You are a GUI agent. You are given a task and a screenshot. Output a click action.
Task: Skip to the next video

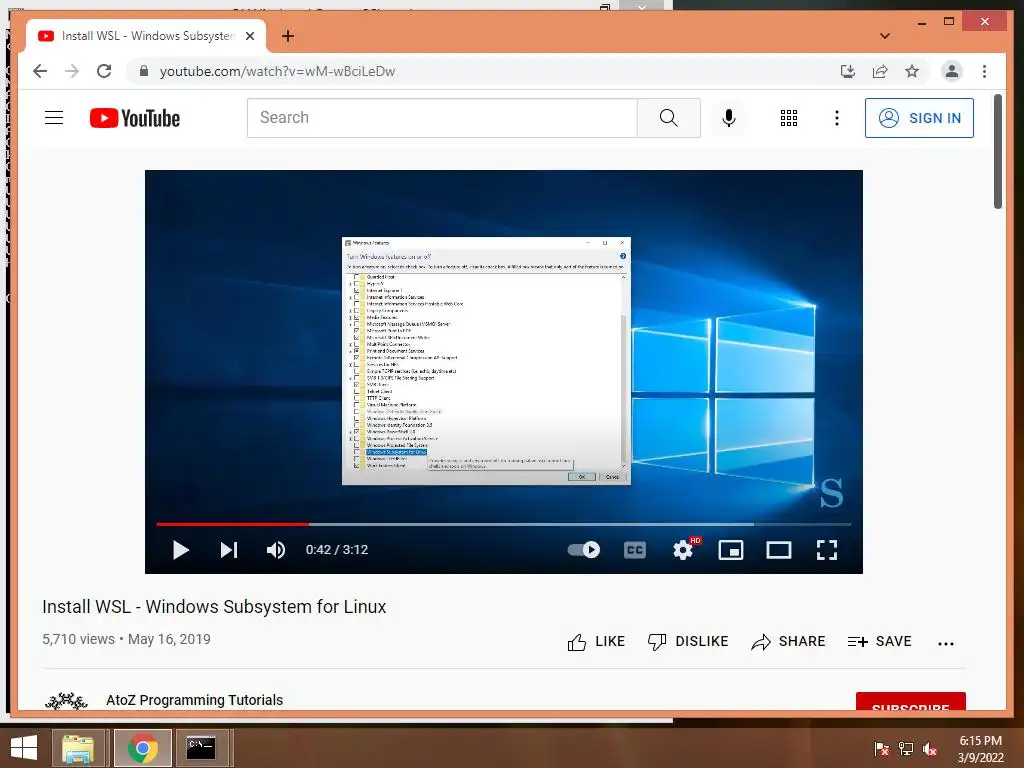coord(229,550)
